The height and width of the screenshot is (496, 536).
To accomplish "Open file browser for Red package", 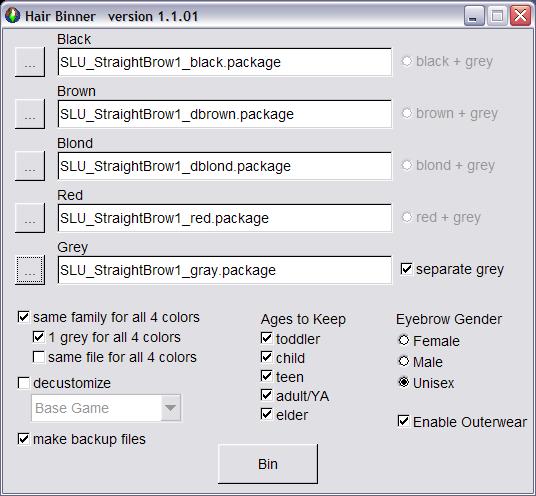I will pyautogui.click(x=30, y=218).
